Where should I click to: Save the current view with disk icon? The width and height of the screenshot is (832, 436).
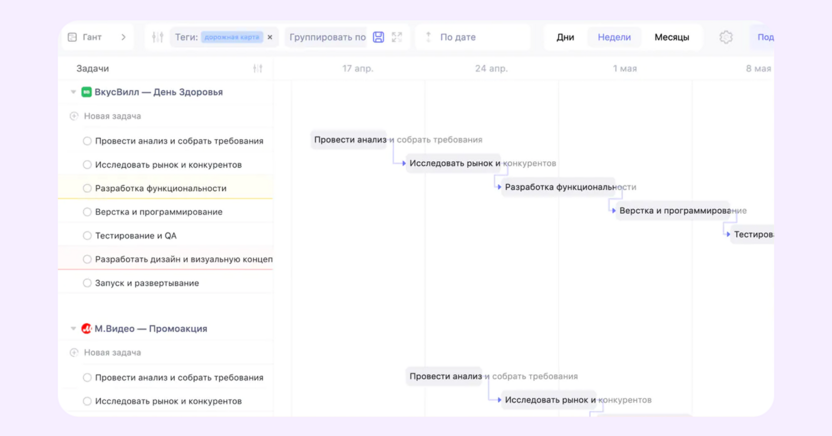click(x=378, y=37)
